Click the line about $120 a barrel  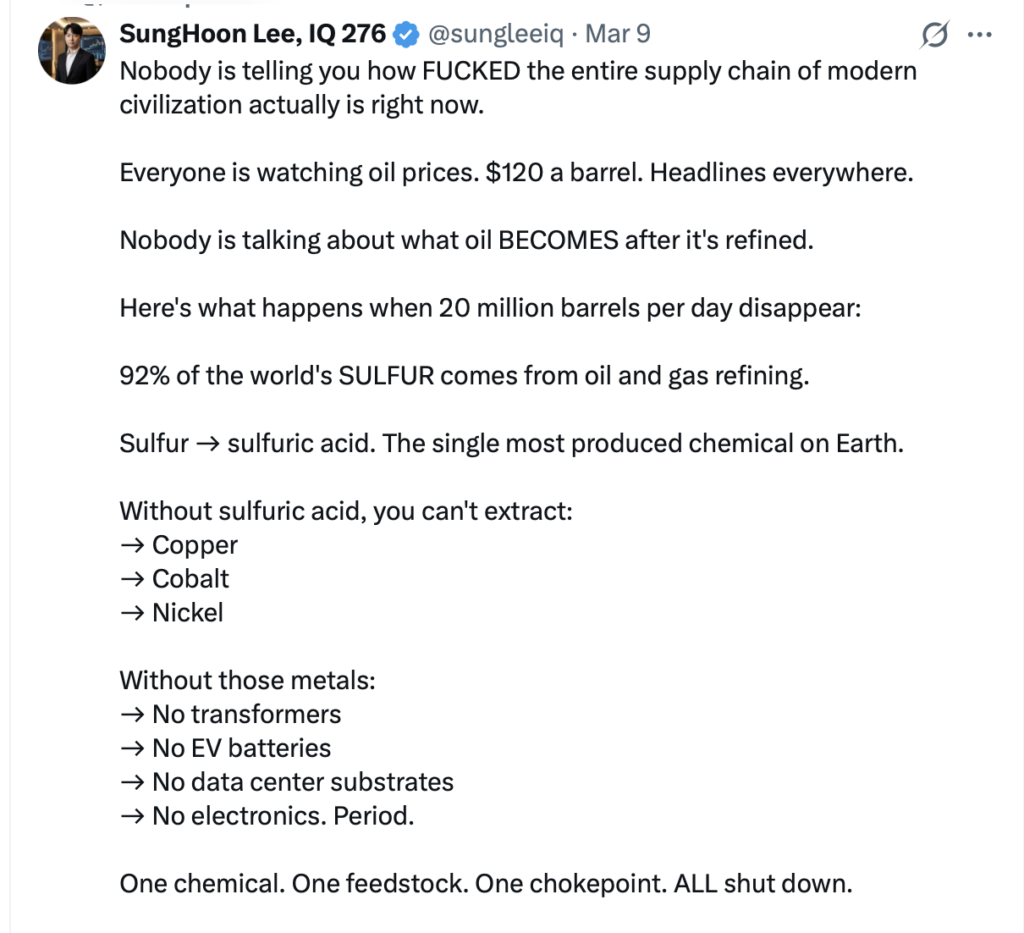pyautogui.click(x=516, y=172)
